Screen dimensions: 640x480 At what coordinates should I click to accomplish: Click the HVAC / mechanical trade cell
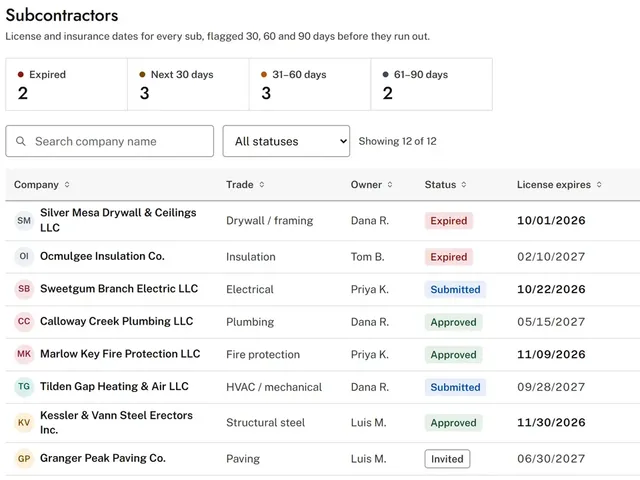point(274,387)
